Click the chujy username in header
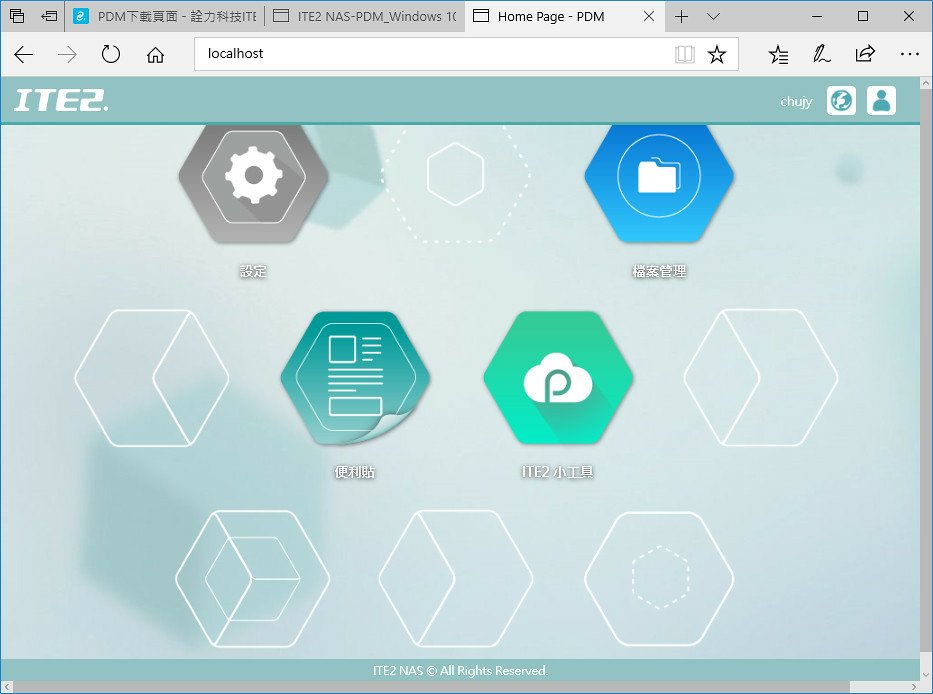 tap(796, 102)
